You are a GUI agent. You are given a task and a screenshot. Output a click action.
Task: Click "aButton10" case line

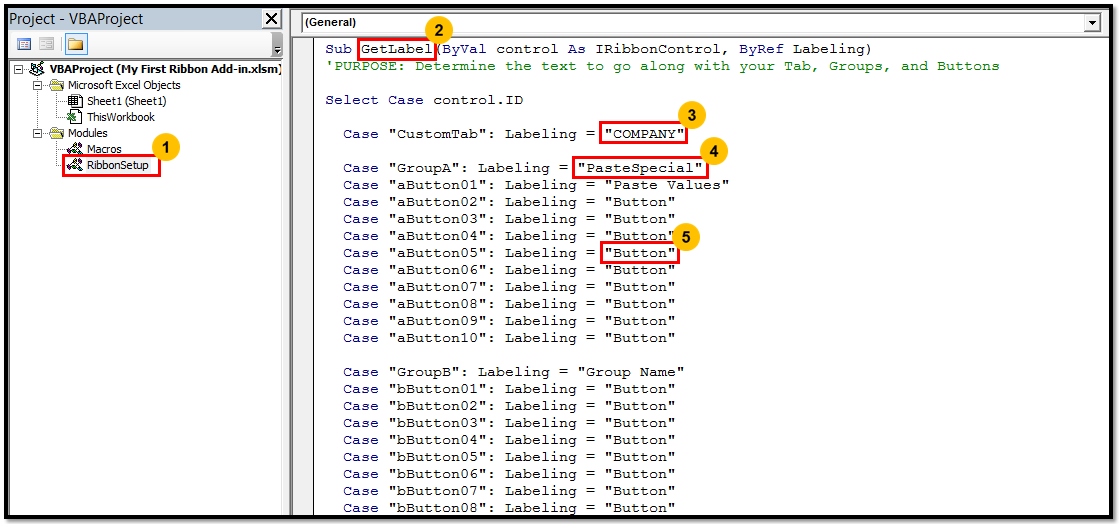(x=509, y=338)
